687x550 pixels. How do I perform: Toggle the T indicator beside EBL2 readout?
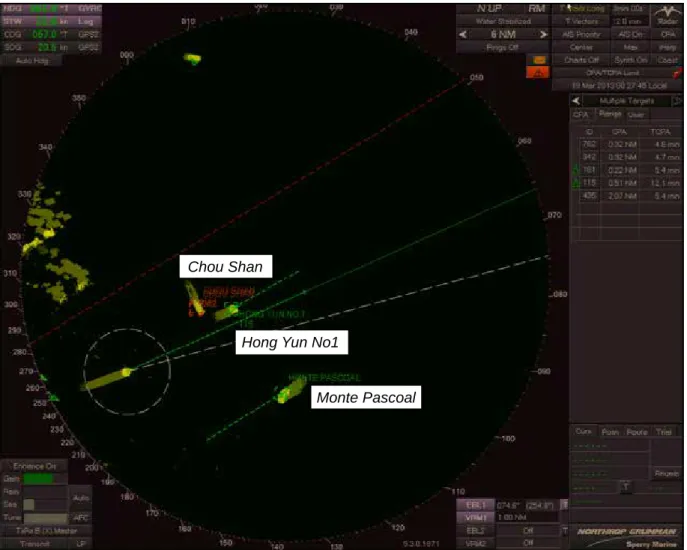click(565, 531)
